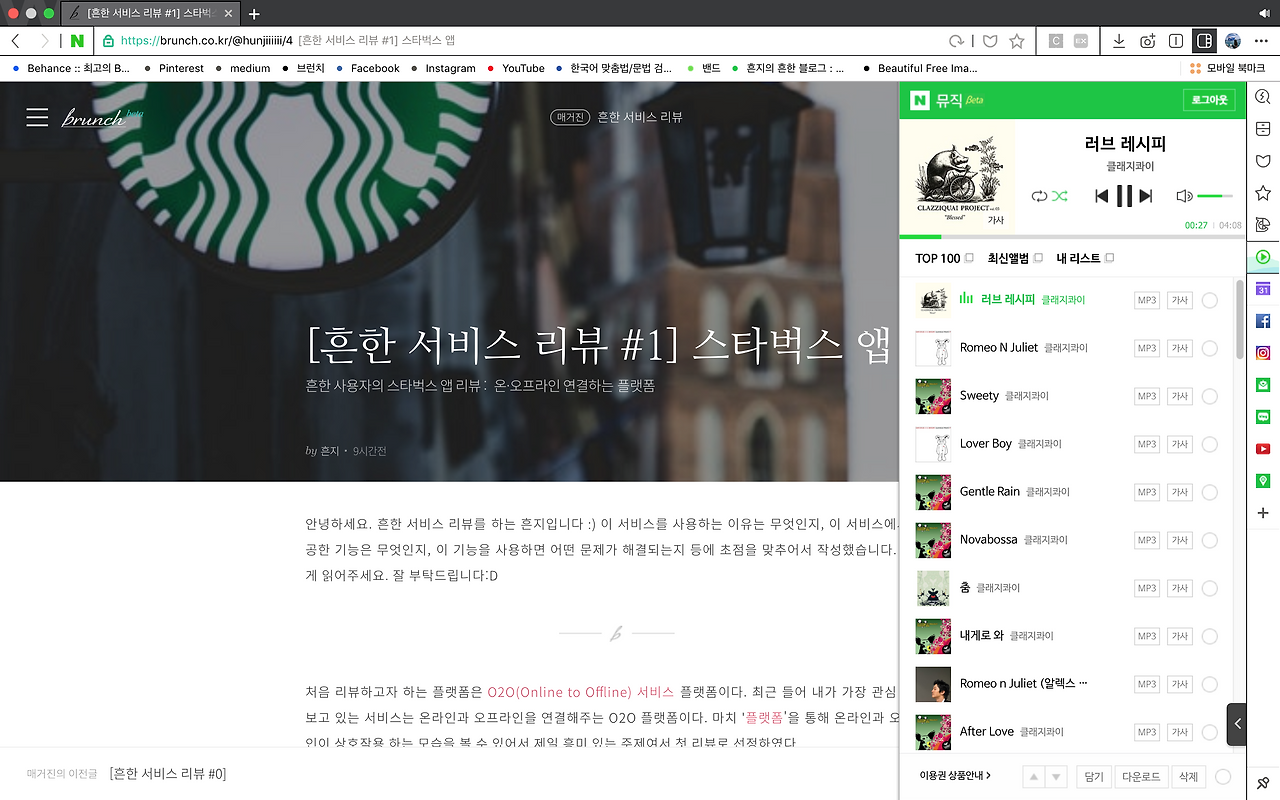Screen dimensions: 1280x800
Task: Check the 러브 레시피 track selection circle
Action: tap(1210, 299)
